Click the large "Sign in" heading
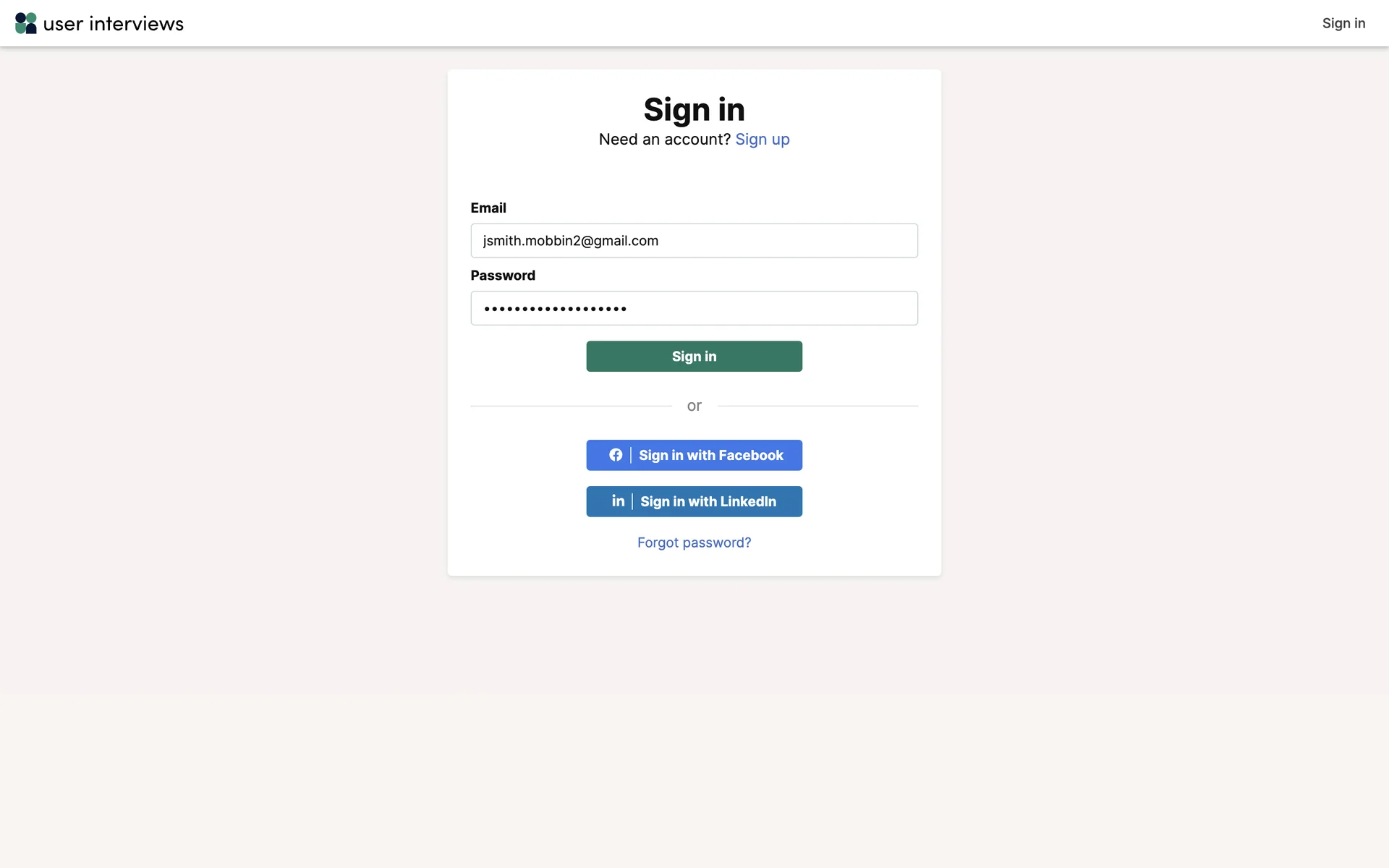This screenshot has height=868, width=1389. coord(694,110)
